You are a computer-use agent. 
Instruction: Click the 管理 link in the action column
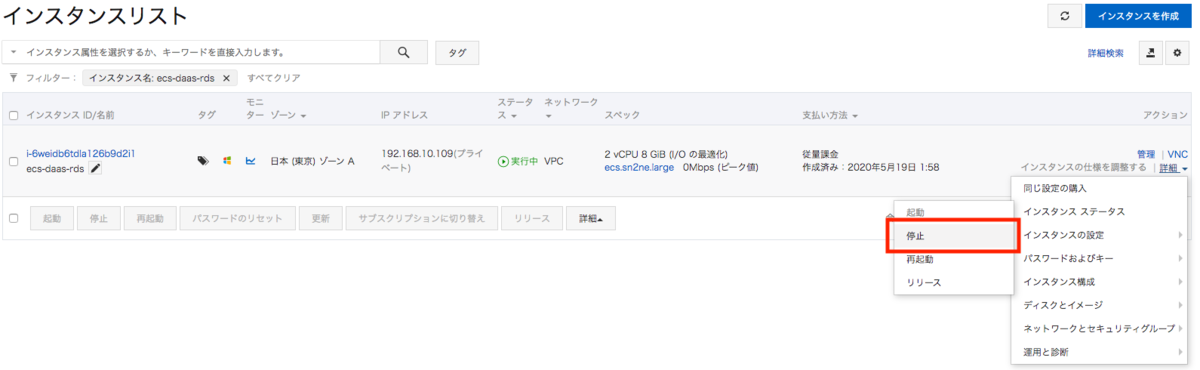pyautogui.click(x=1146, y=154)
